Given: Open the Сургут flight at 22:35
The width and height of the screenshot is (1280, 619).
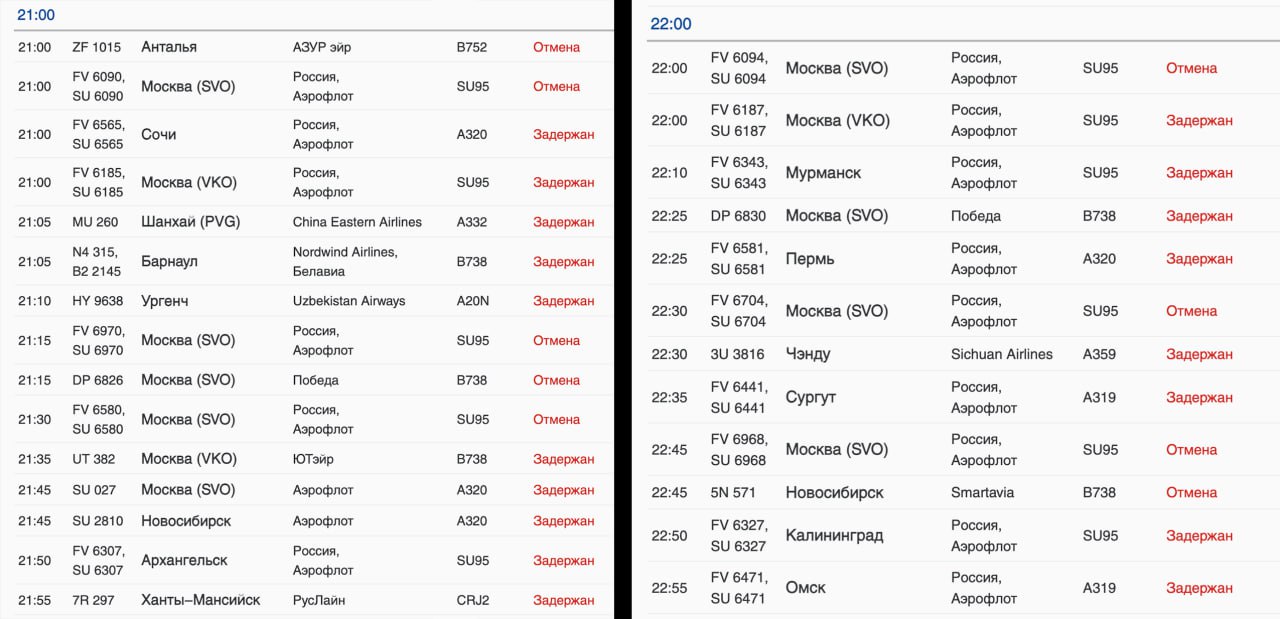Looking at the screenshot, I should [810, 397].
